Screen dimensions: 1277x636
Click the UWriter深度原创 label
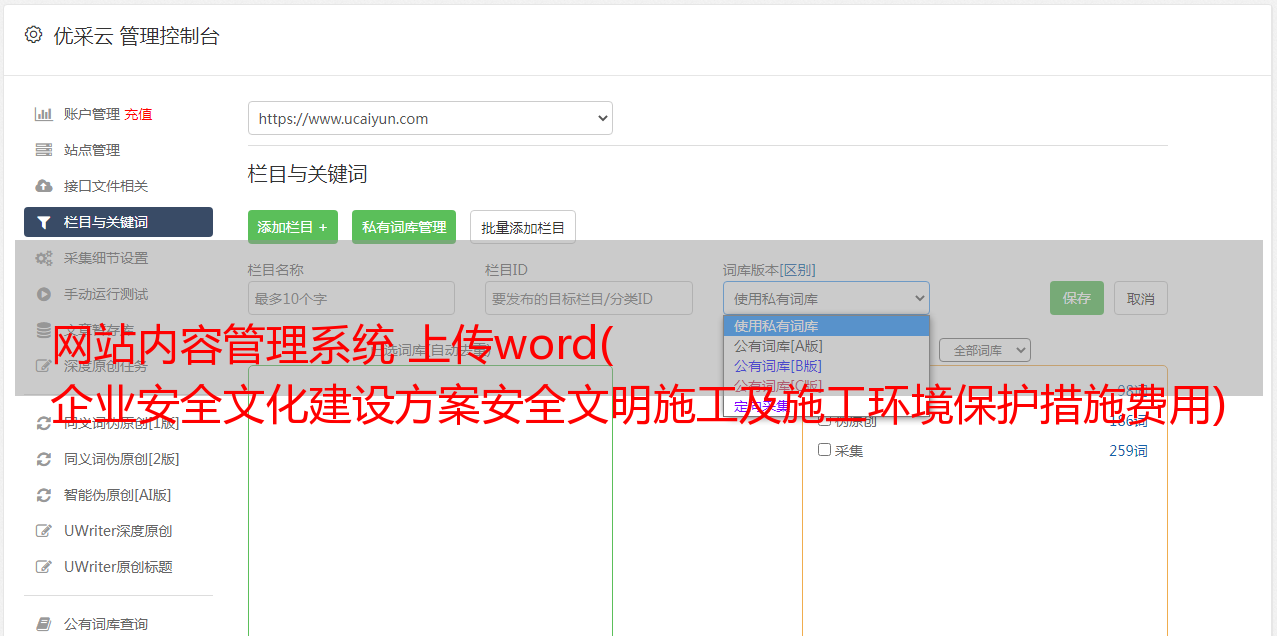[x=118, y=531]
